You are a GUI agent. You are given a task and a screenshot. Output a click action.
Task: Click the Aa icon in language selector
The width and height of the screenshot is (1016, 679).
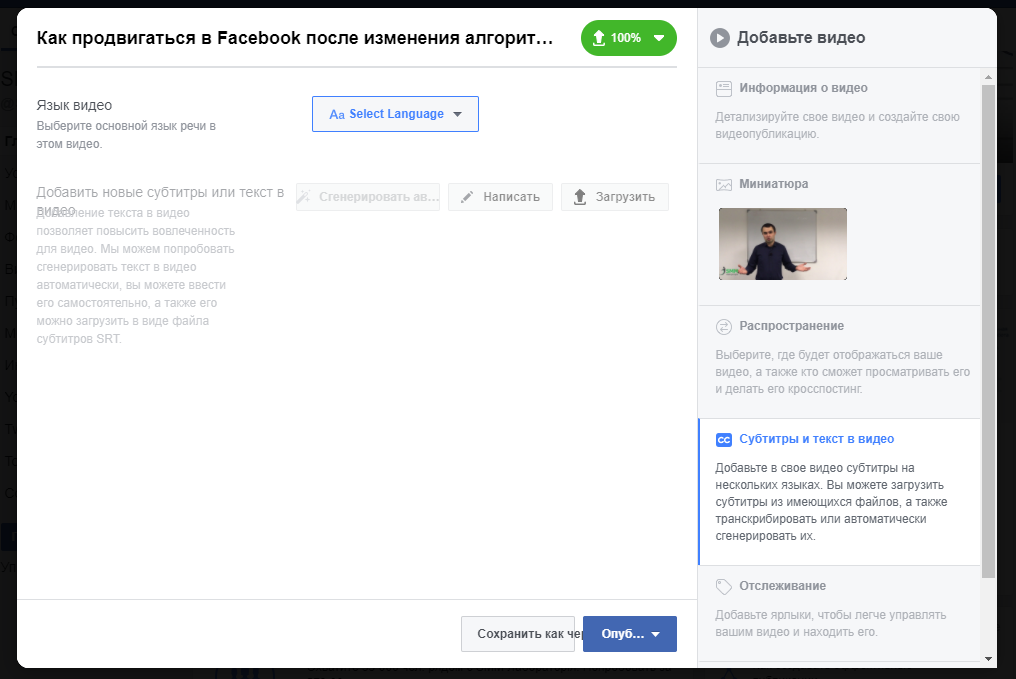337,115
